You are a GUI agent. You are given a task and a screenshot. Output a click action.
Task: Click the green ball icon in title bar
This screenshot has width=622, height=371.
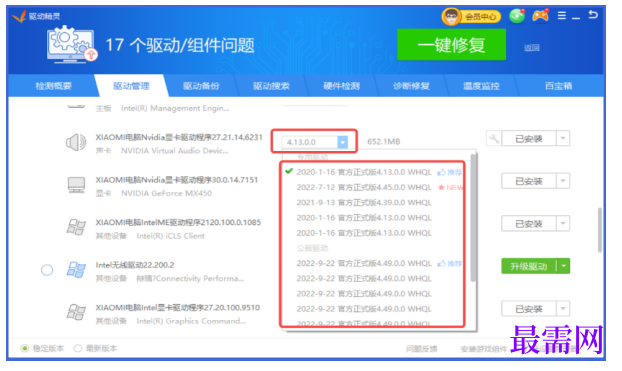click(517, 16)
